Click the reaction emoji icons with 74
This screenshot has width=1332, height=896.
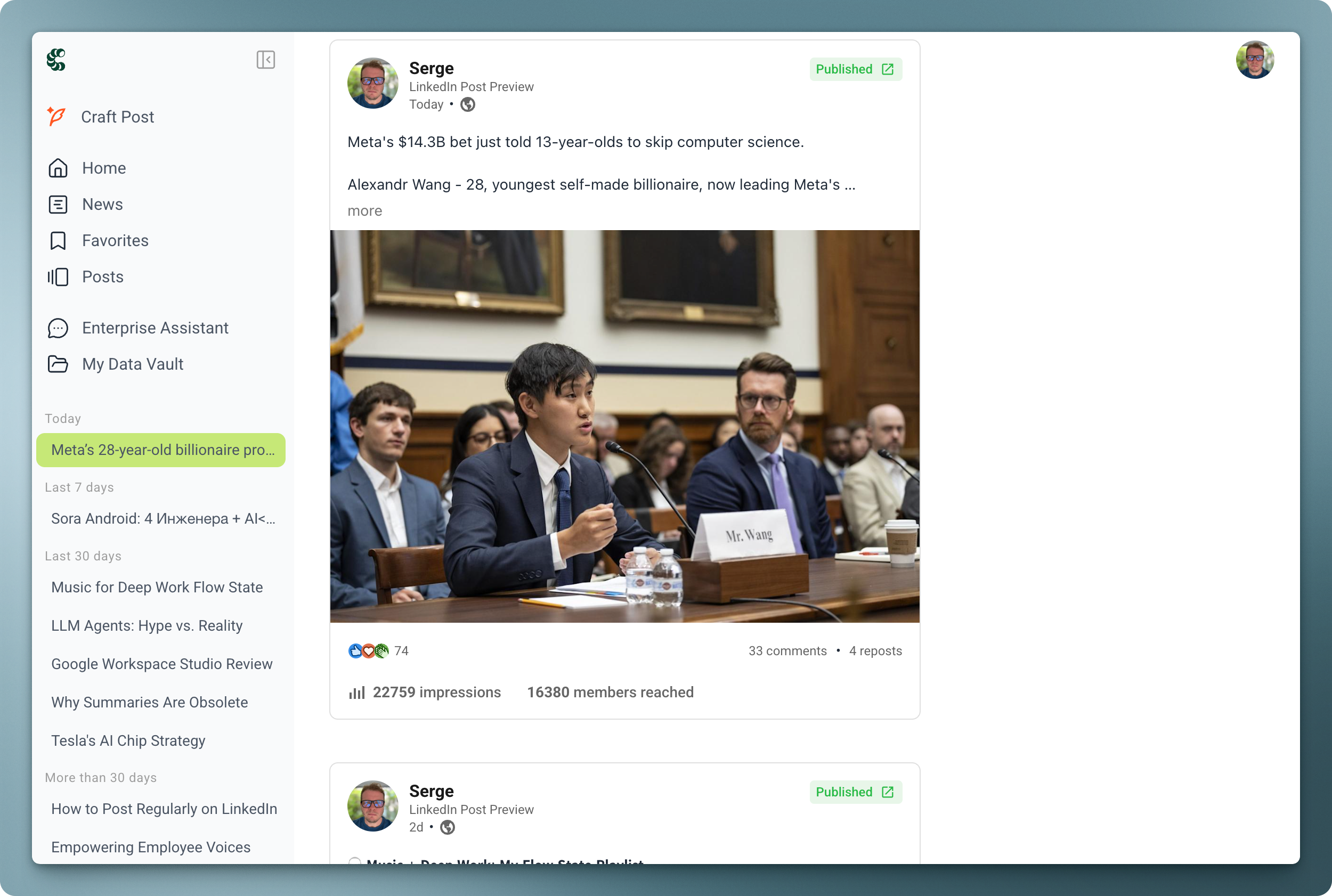(x=369, y=651)
